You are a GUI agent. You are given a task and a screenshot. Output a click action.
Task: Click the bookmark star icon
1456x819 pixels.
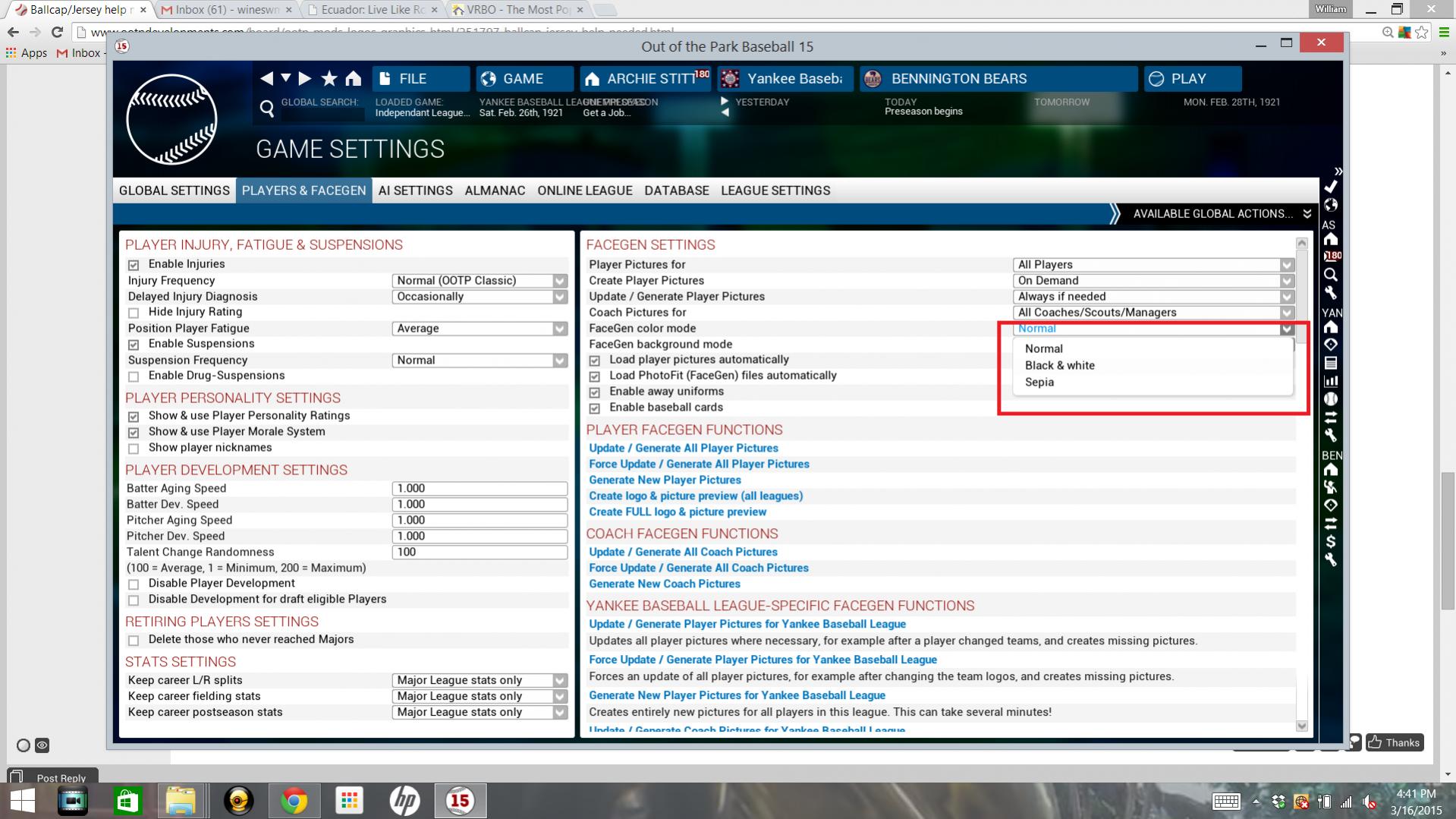329,79
